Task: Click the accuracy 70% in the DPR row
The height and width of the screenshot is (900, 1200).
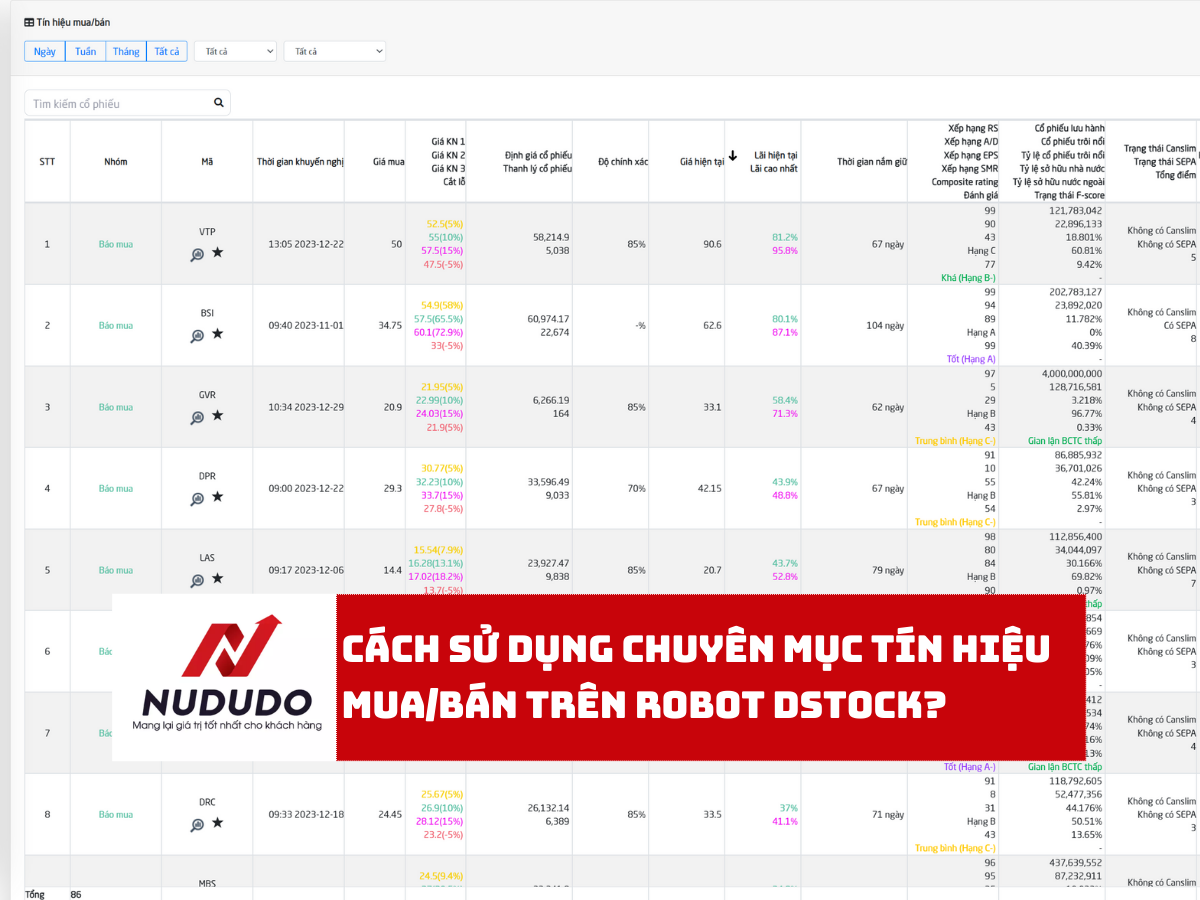Action: tap(636, 488)
